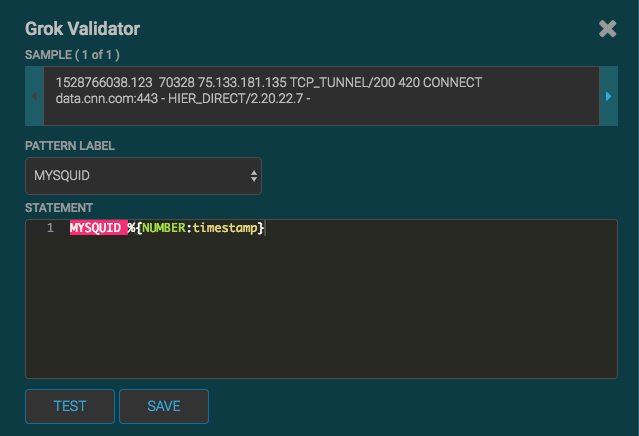
Task: Open the MYSQUID pattern label dropdown
Action: pos(143,176)
